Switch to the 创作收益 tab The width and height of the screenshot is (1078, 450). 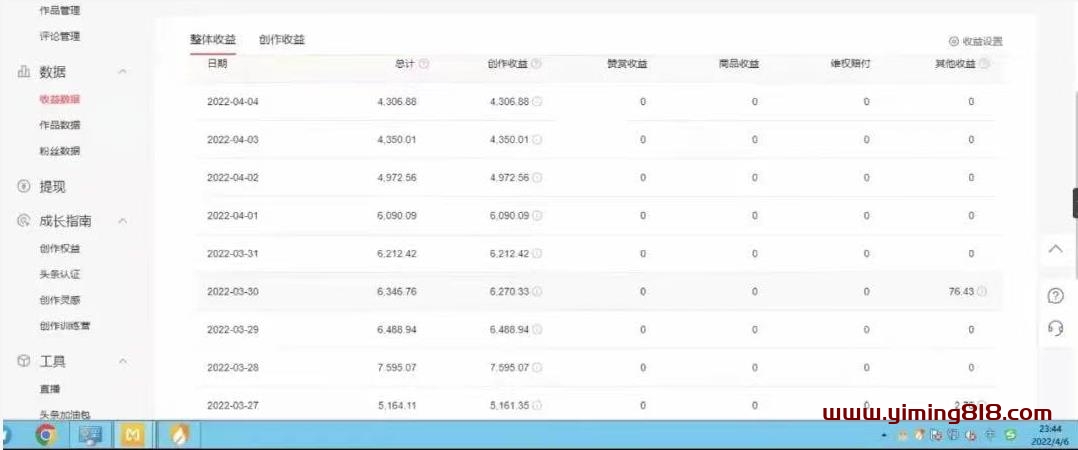[282, 40]
